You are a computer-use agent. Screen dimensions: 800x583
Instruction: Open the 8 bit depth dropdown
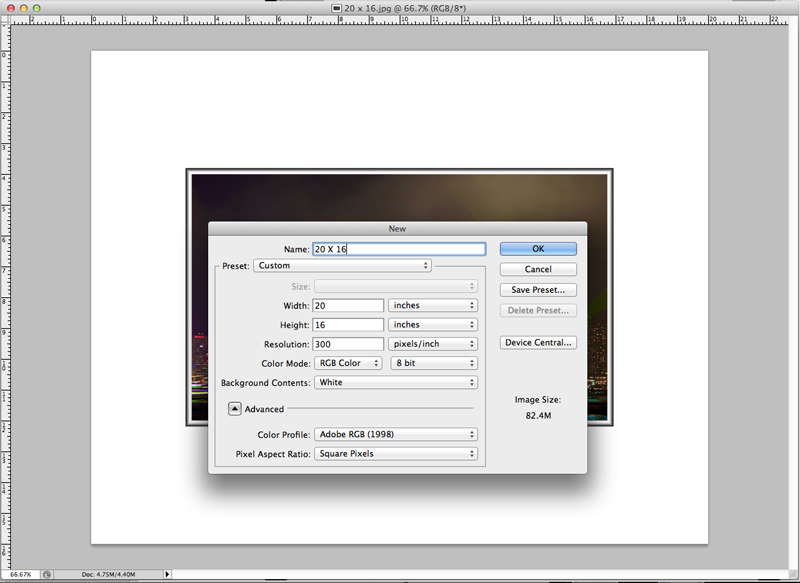(432, 363)
